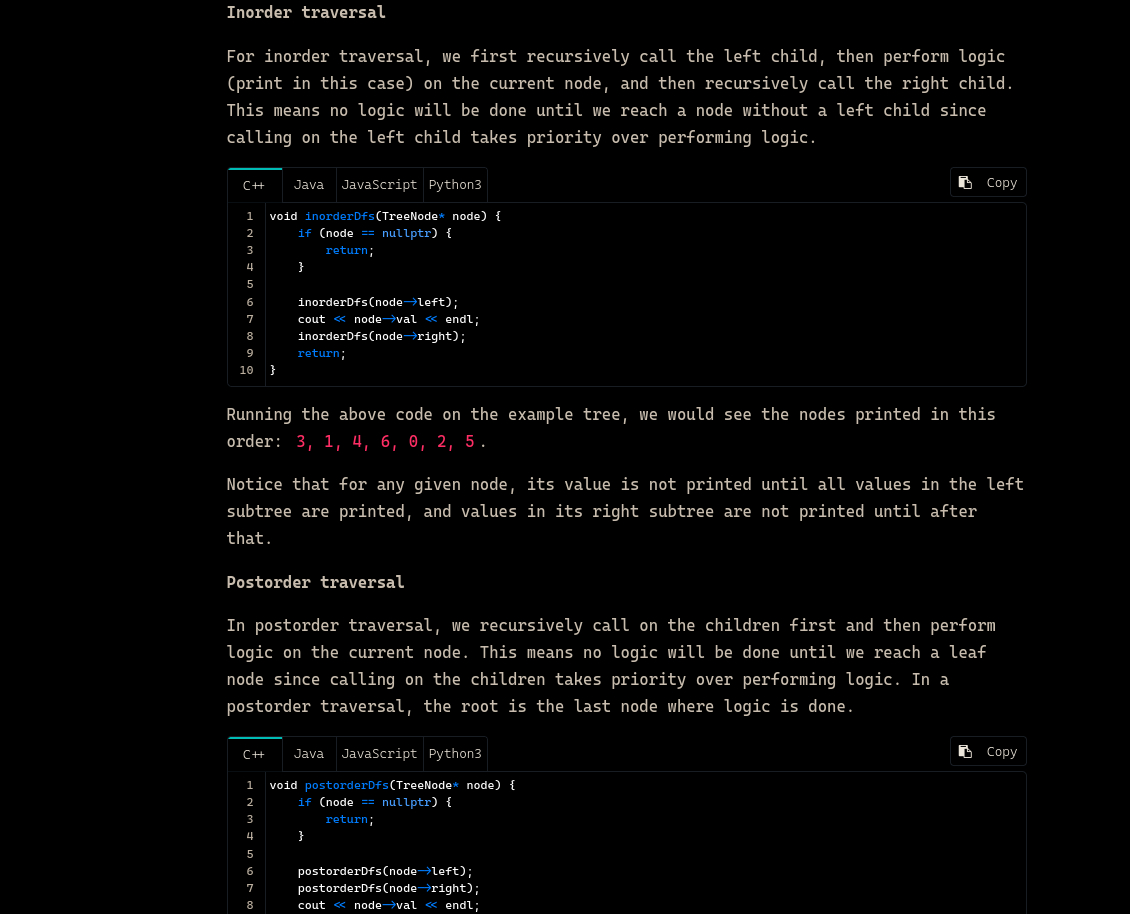1130x914 pixels.
Task: Click the Inorder traversal heading
Action: (x=305, y=13)
